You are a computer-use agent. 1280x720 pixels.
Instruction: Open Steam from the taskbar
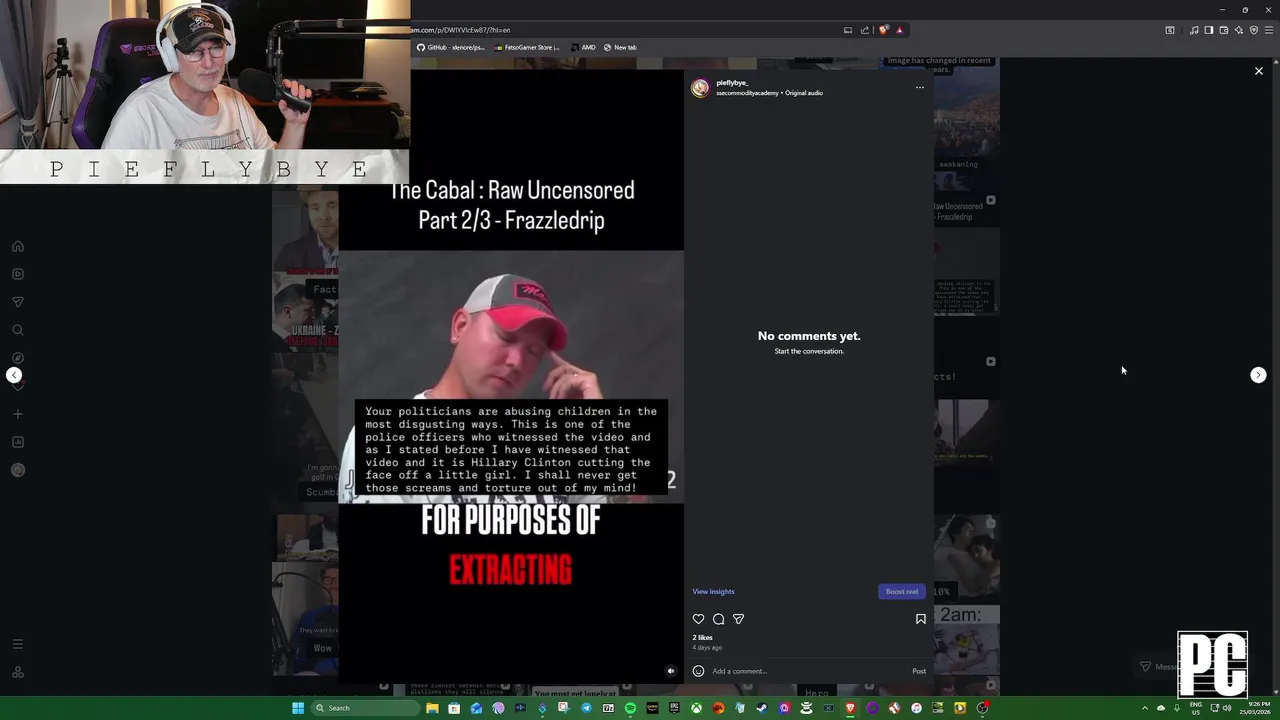[762, 708]
